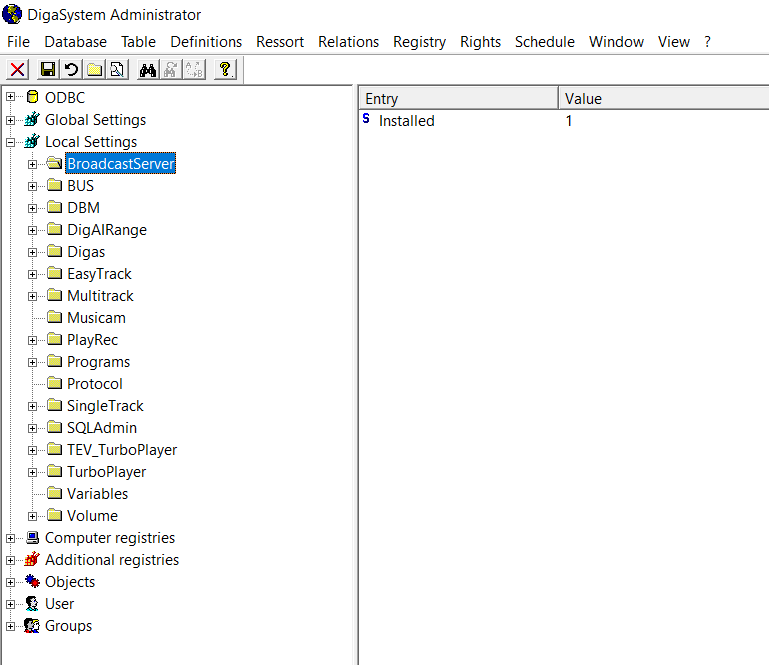Select the Installed entry row
This screenshot has height=665, width=769.
point(406,121)
